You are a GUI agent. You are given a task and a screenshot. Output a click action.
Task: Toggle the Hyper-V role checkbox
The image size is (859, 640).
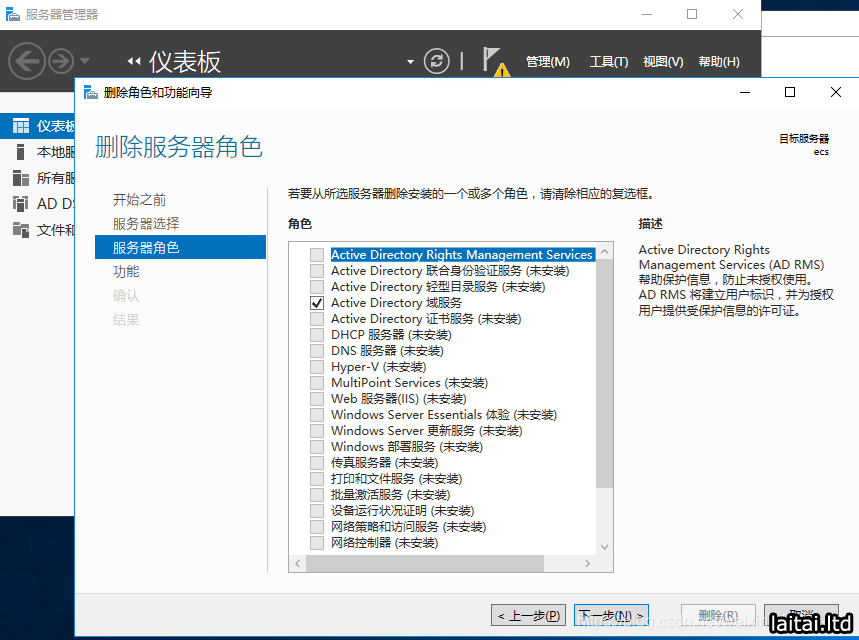(x=317, y=367)
